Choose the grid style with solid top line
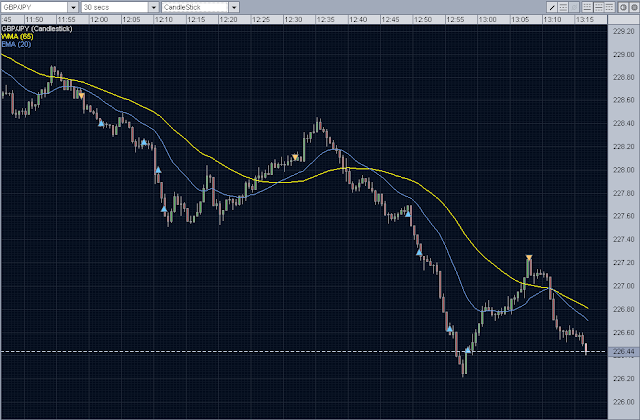Screen dimensions: 640x420 coord(610,7)
